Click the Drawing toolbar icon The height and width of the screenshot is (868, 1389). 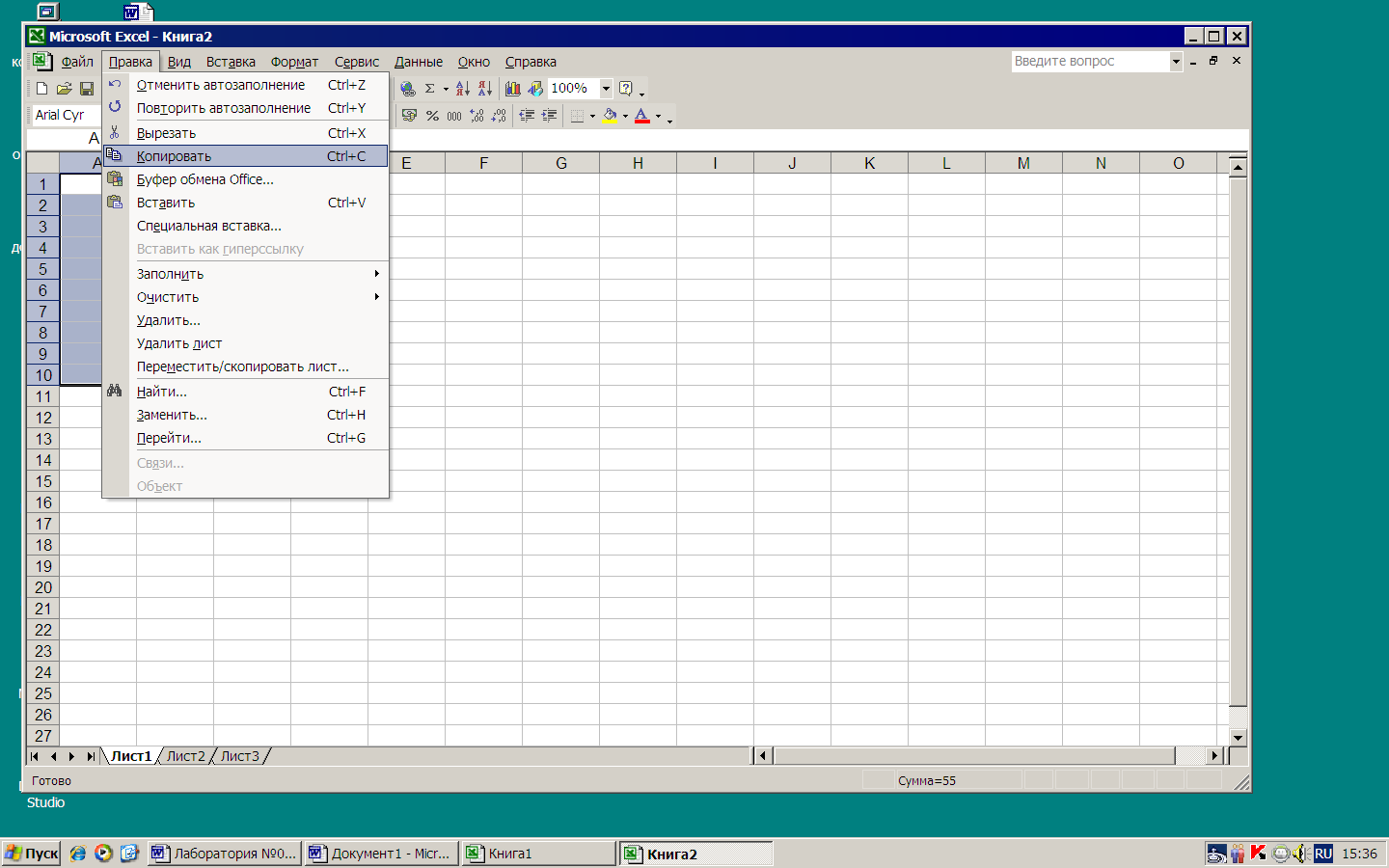tap(535, 89)
